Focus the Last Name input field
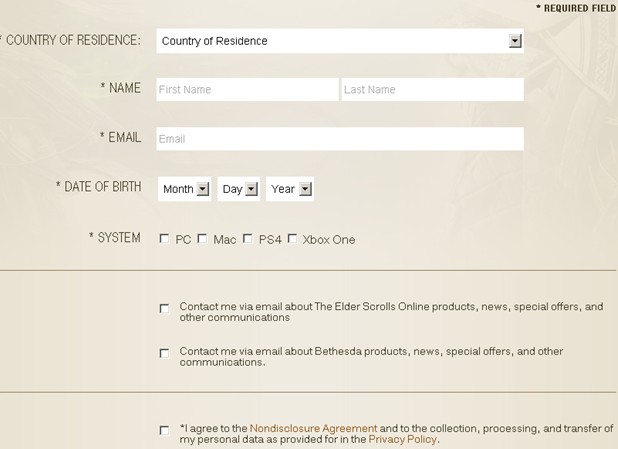The image size is (618, 449). [433, 89]
